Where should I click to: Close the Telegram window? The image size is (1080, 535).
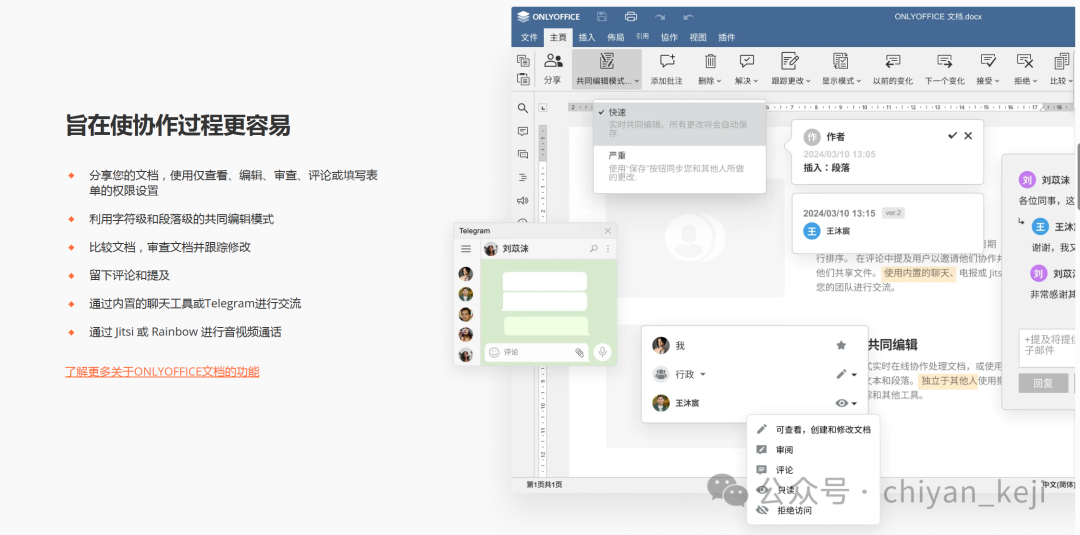[608, 231]
